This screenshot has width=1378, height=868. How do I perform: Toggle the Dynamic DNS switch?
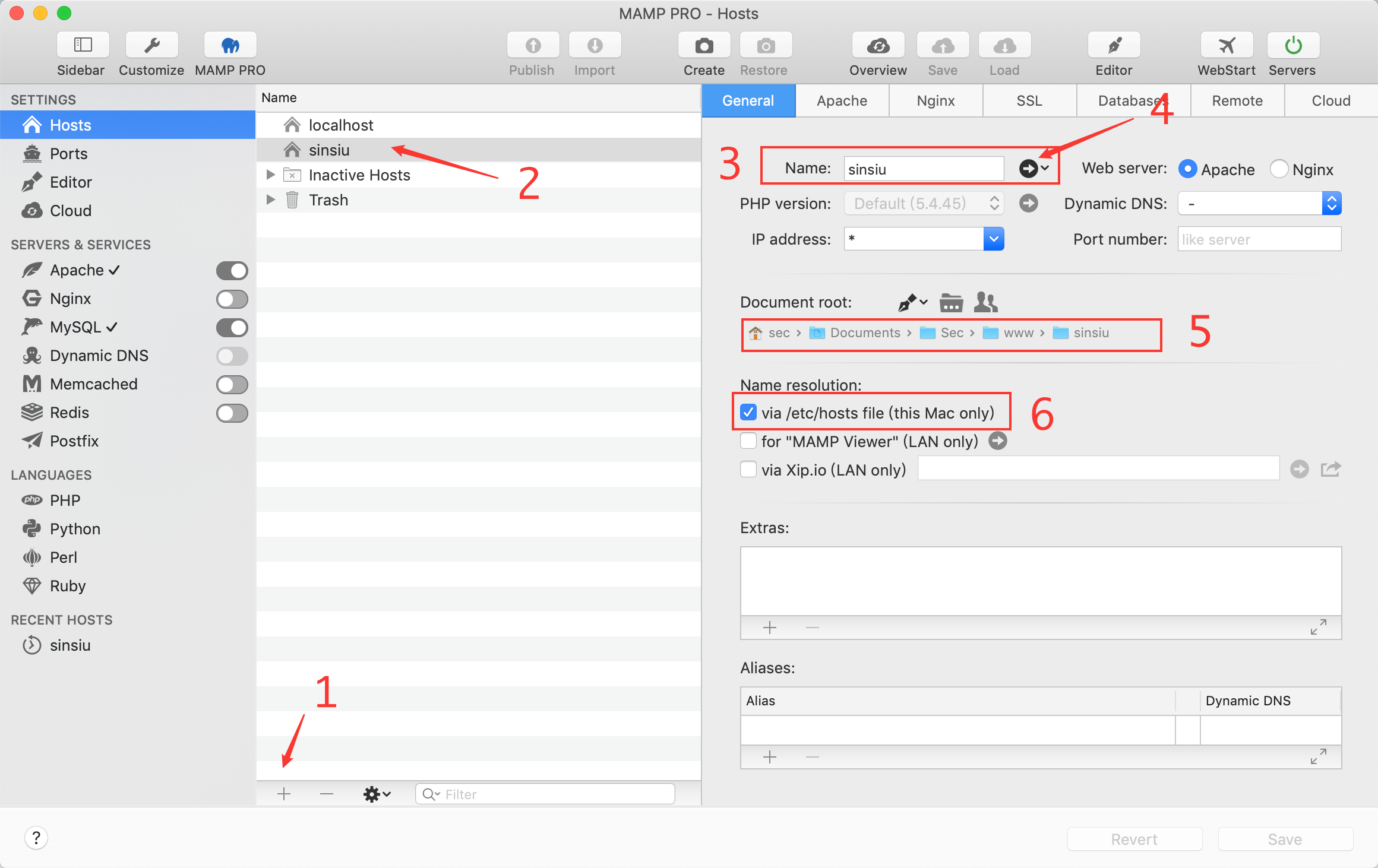point(232,356)
